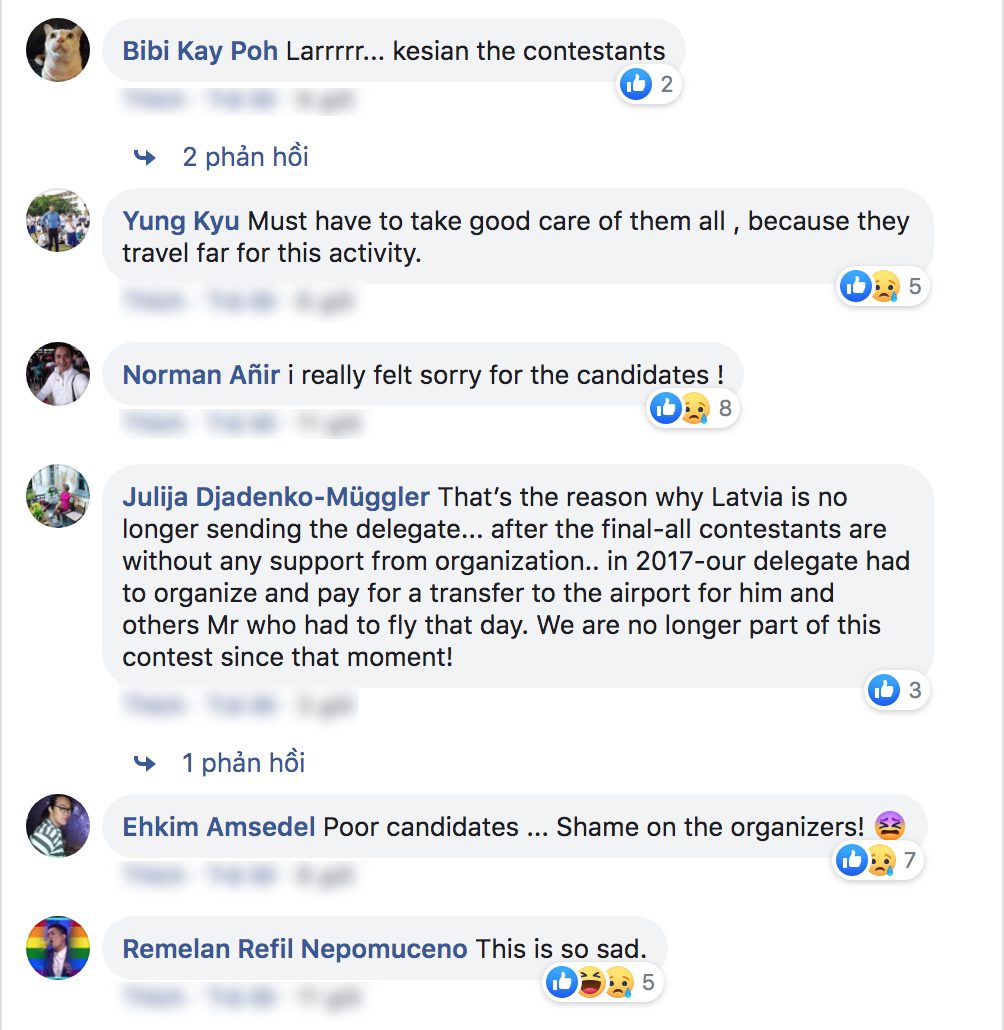Image resolution: width=1004 pixels, height=1030 pixels.
Task: Open Bibi Kay Poh's profile name link
Action: tap(200, 51)
